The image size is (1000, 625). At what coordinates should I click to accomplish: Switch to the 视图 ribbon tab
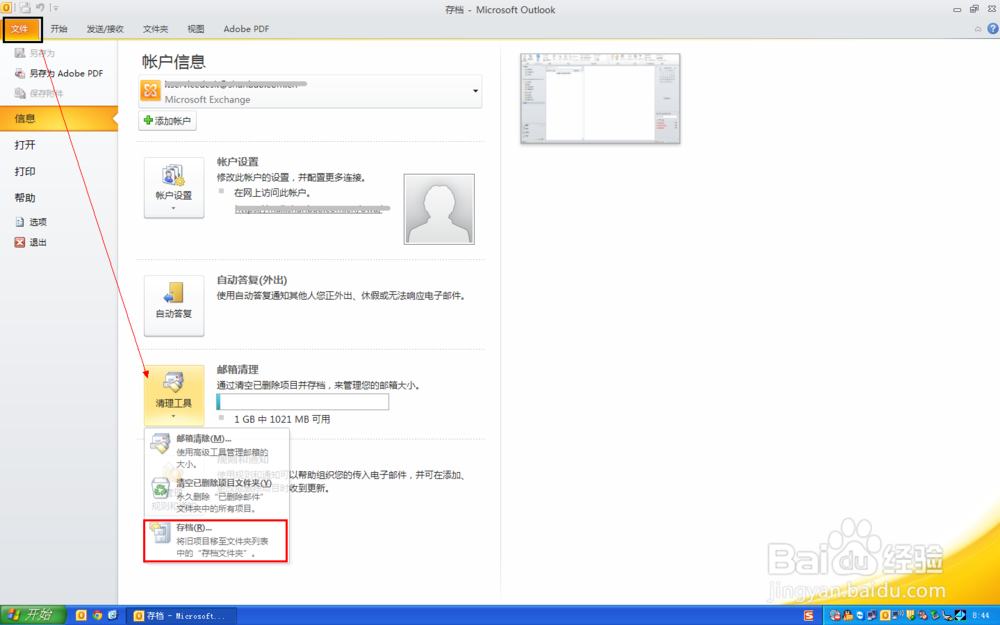click(196, 29)
